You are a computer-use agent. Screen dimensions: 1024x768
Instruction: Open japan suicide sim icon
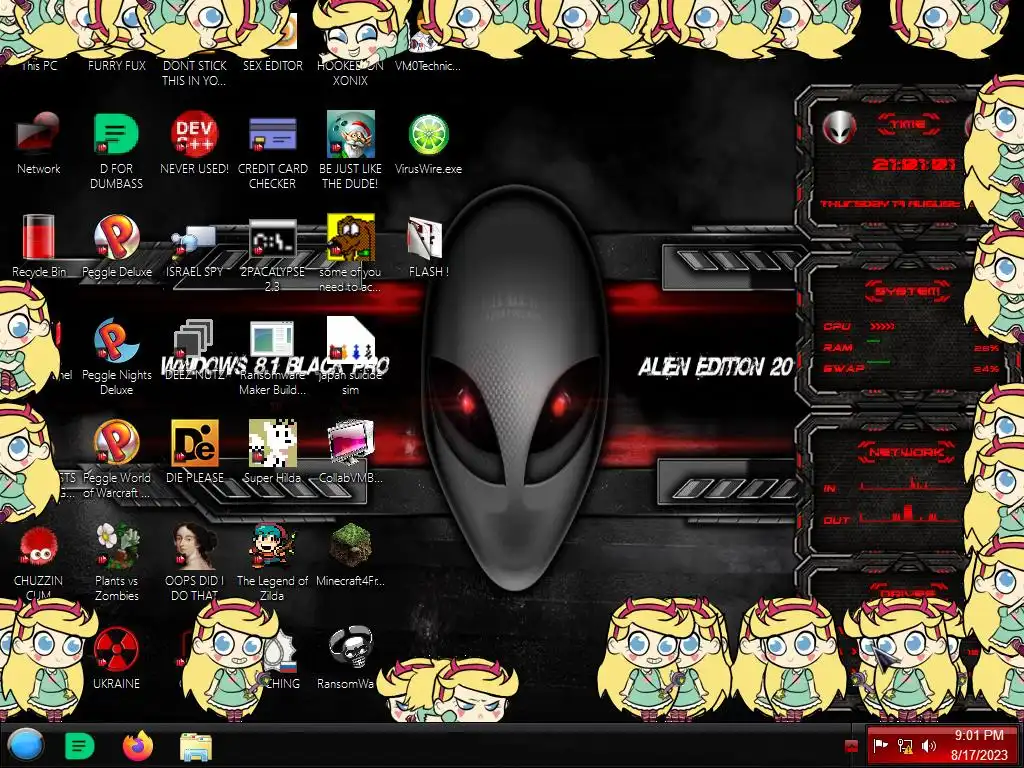351,357
